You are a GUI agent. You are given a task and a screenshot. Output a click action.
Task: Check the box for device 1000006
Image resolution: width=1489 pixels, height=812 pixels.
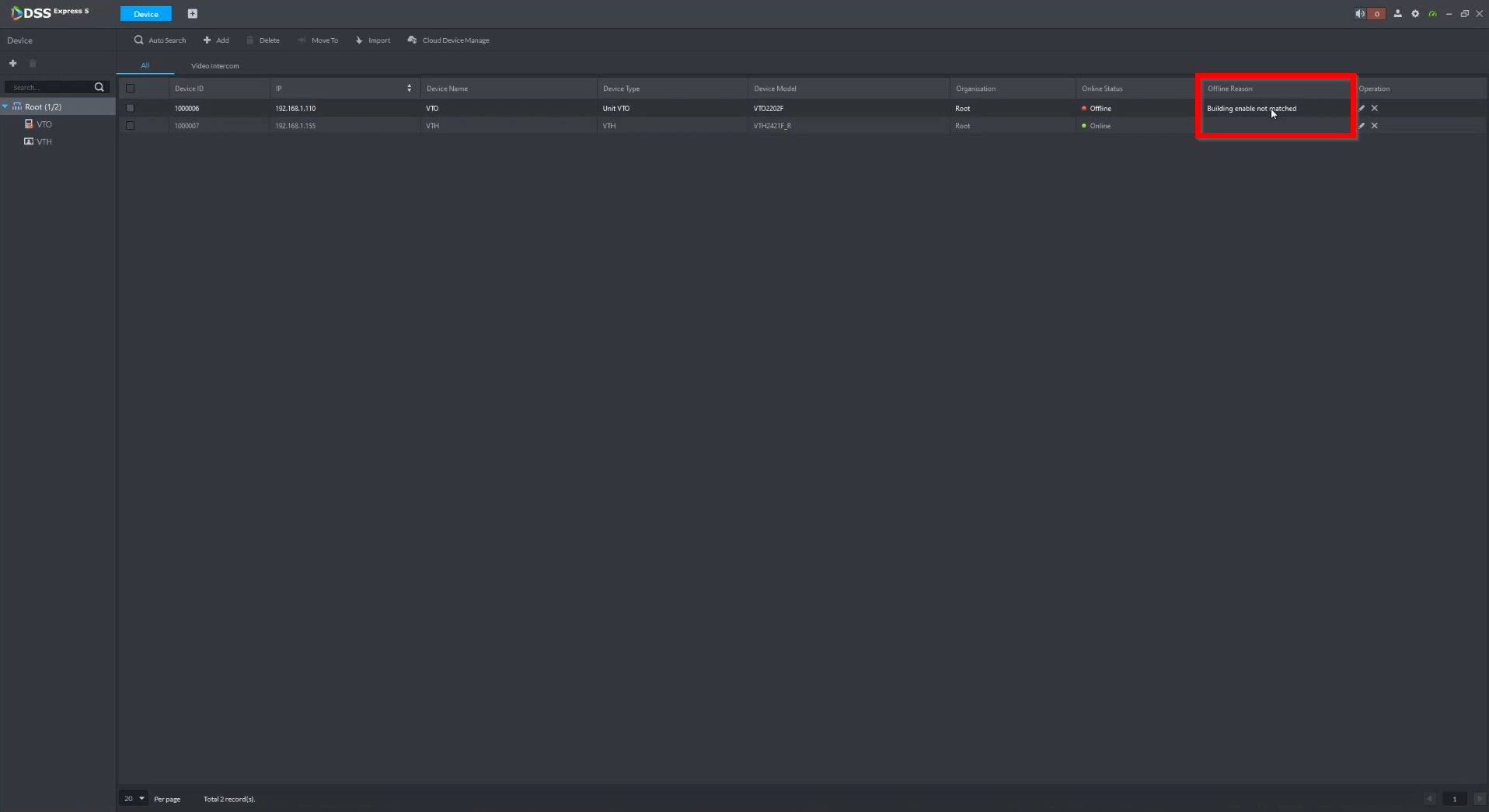131,109
